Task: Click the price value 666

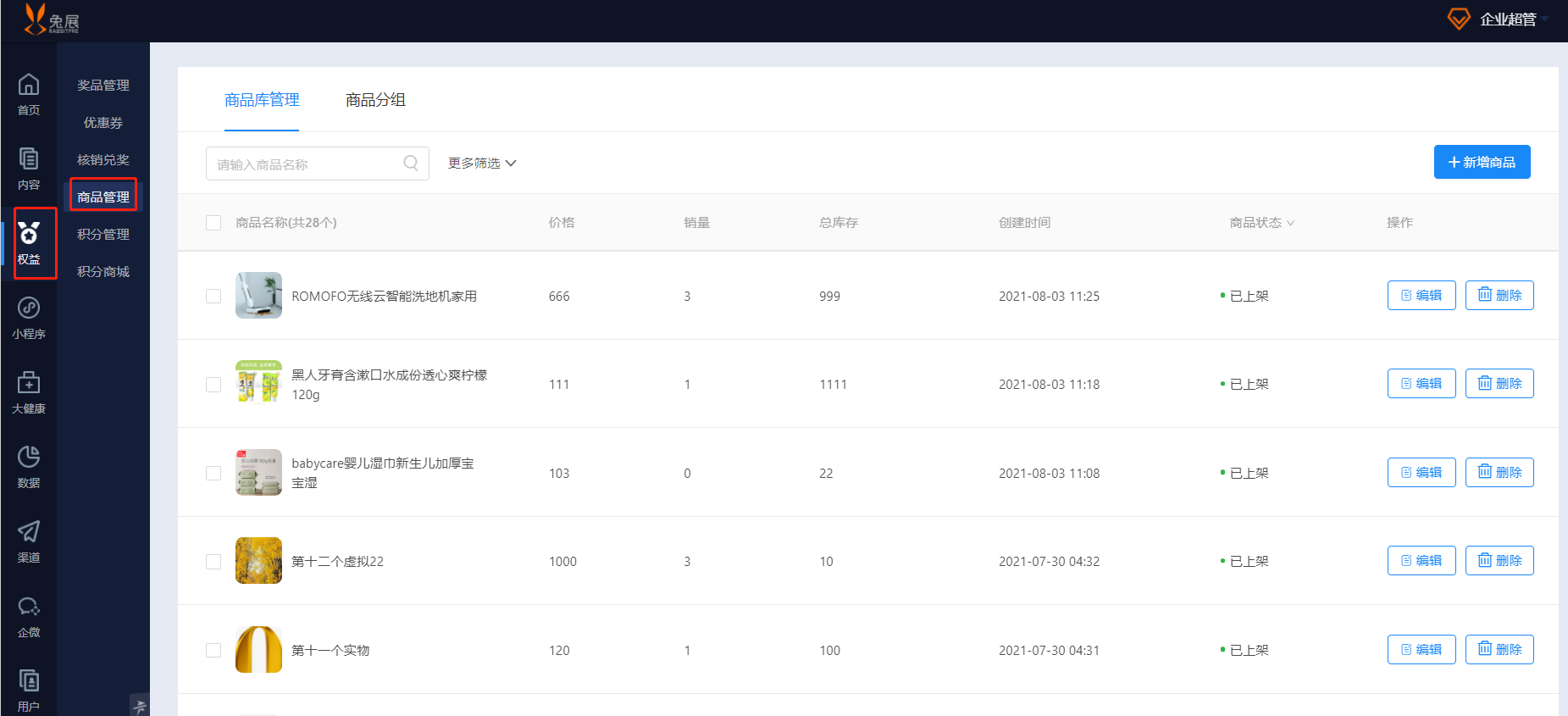Action: pos(559,297)
